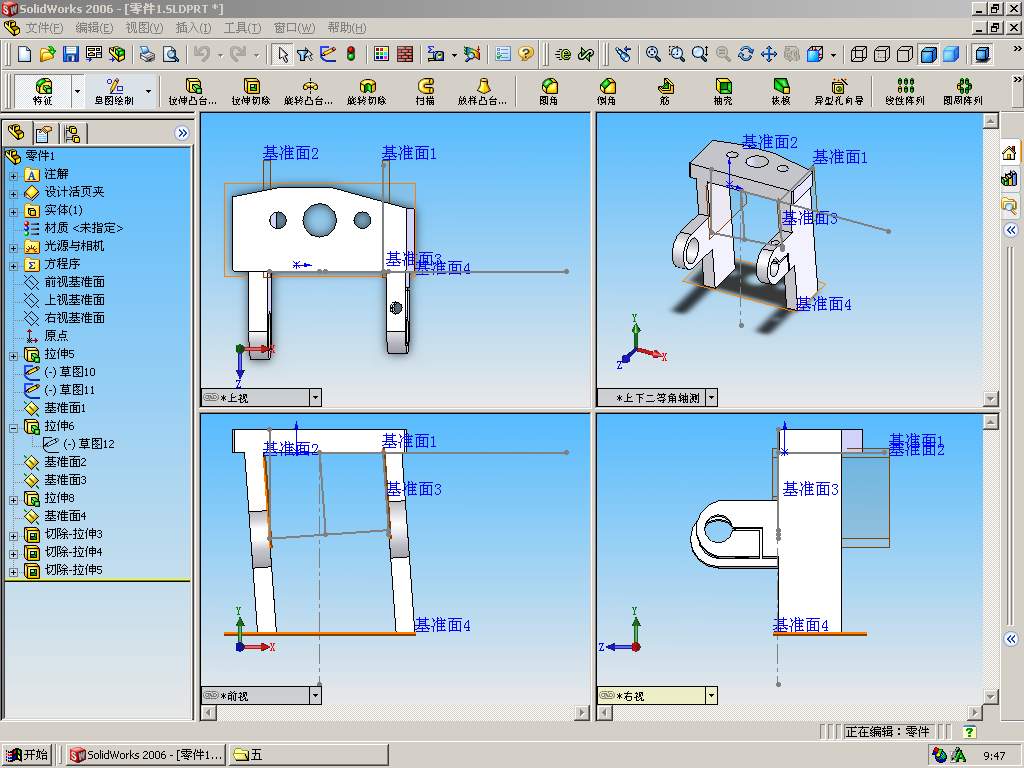This screenshot has height=768, width=1024.
Task: Save the part with the floppy disk icon
Action: coord(71,54)
